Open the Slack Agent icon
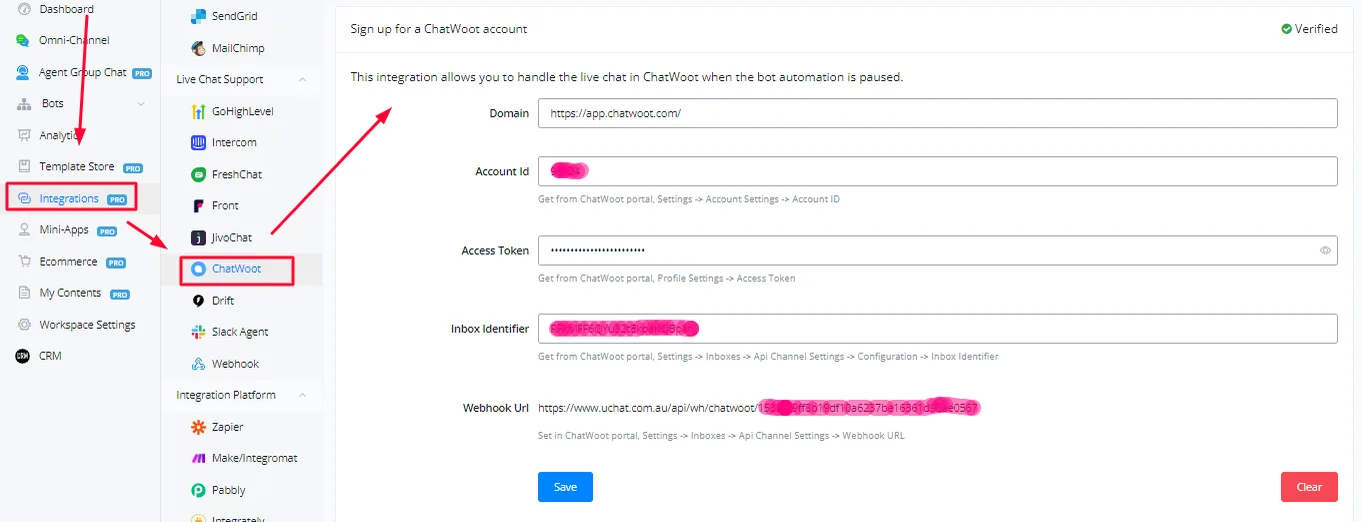This screenshot has height=522, width=1362. 198,332
